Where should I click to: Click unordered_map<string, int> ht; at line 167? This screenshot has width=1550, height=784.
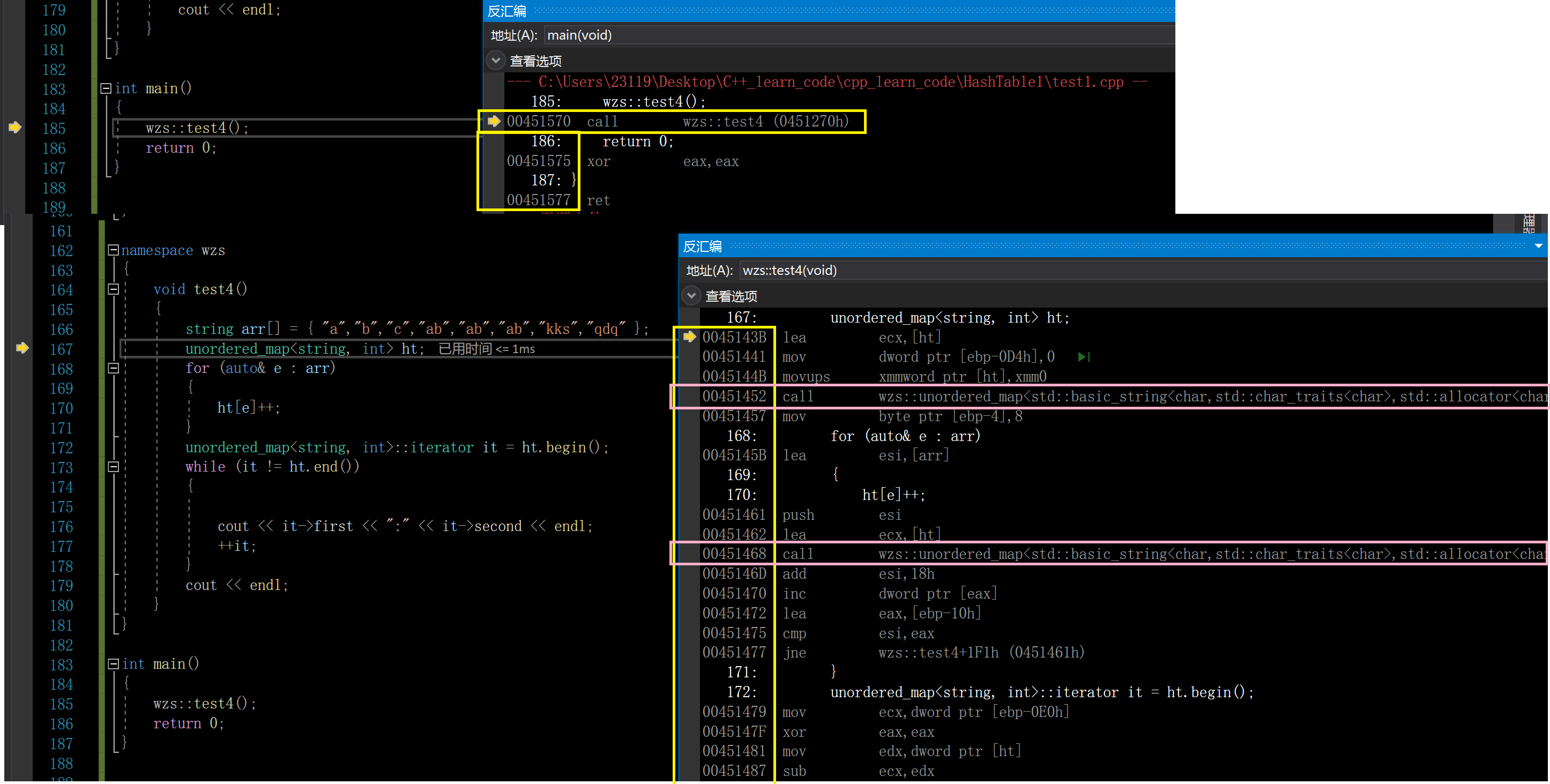(305, 349)
